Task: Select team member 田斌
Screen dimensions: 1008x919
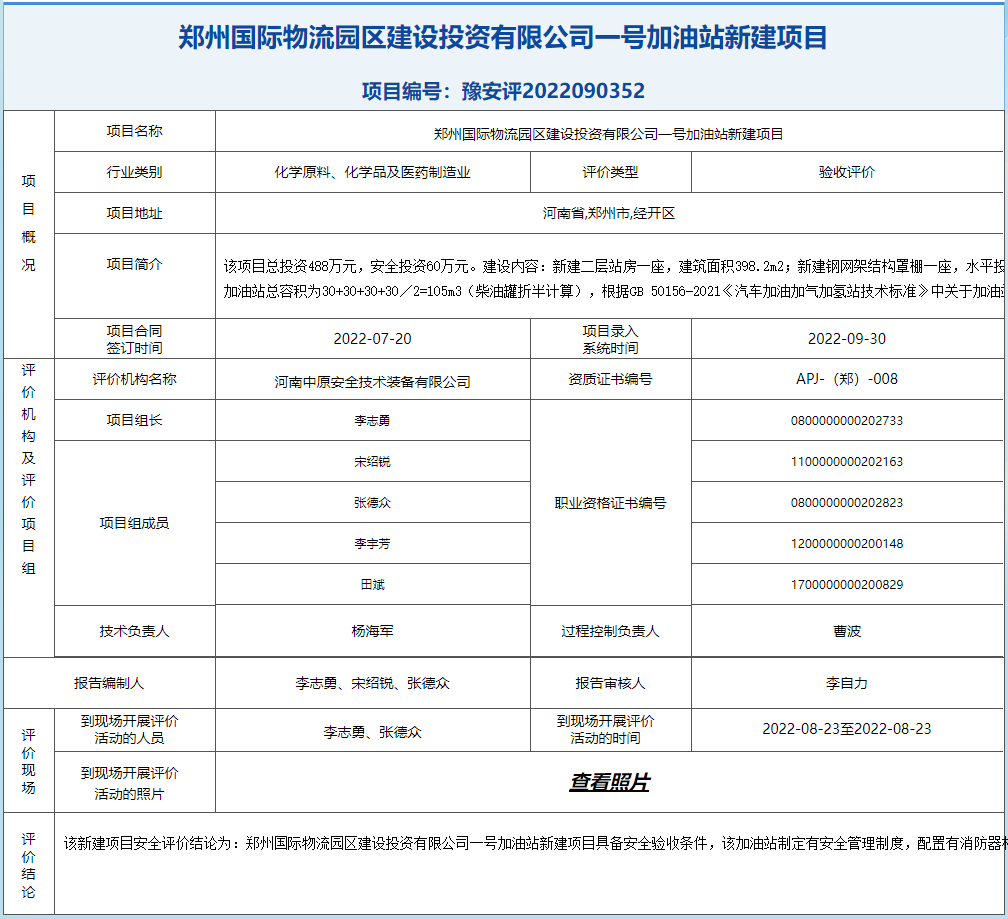Action: pyautogui.click(x=373, y=585)
